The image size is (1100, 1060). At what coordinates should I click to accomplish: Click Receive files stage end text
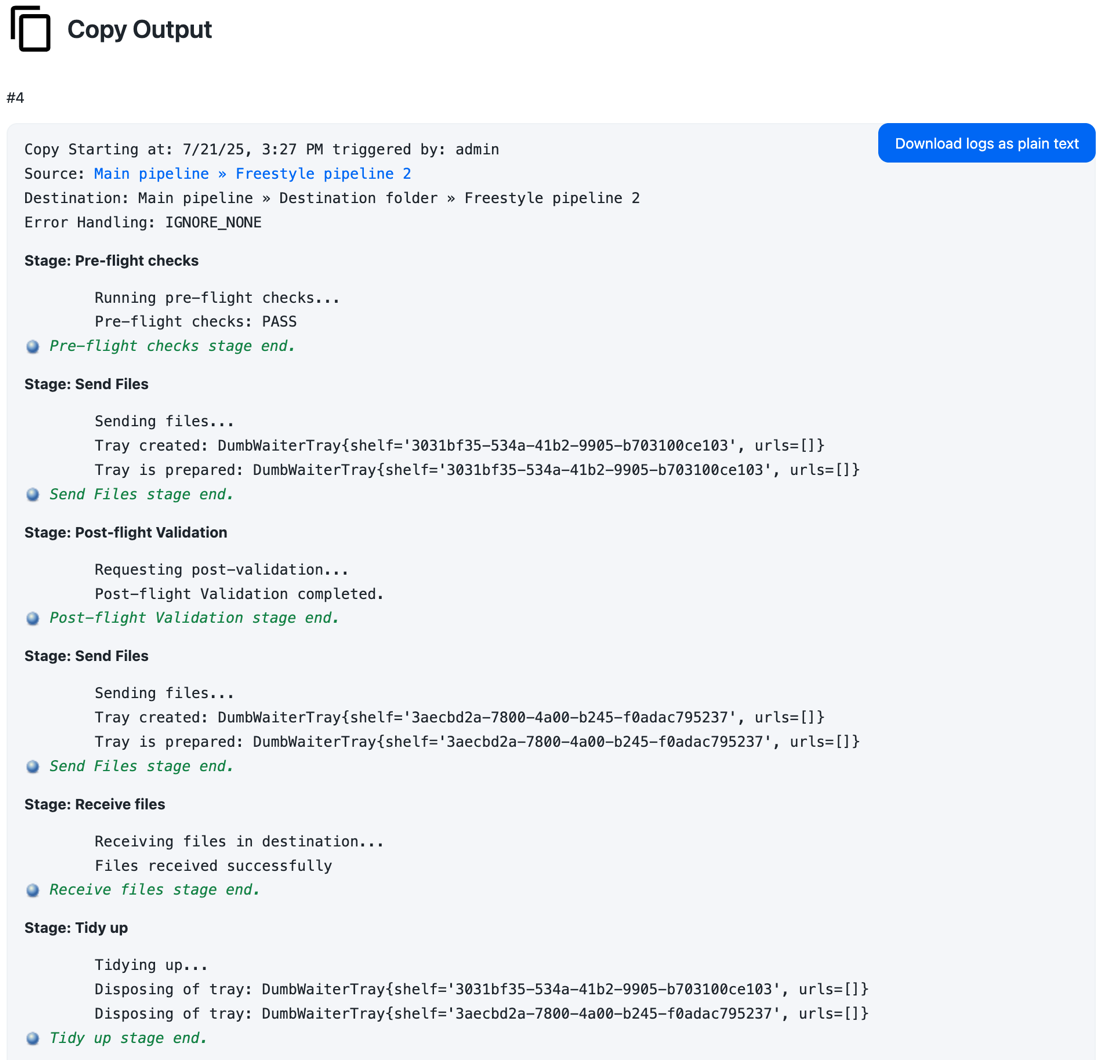tap(154, 890)
